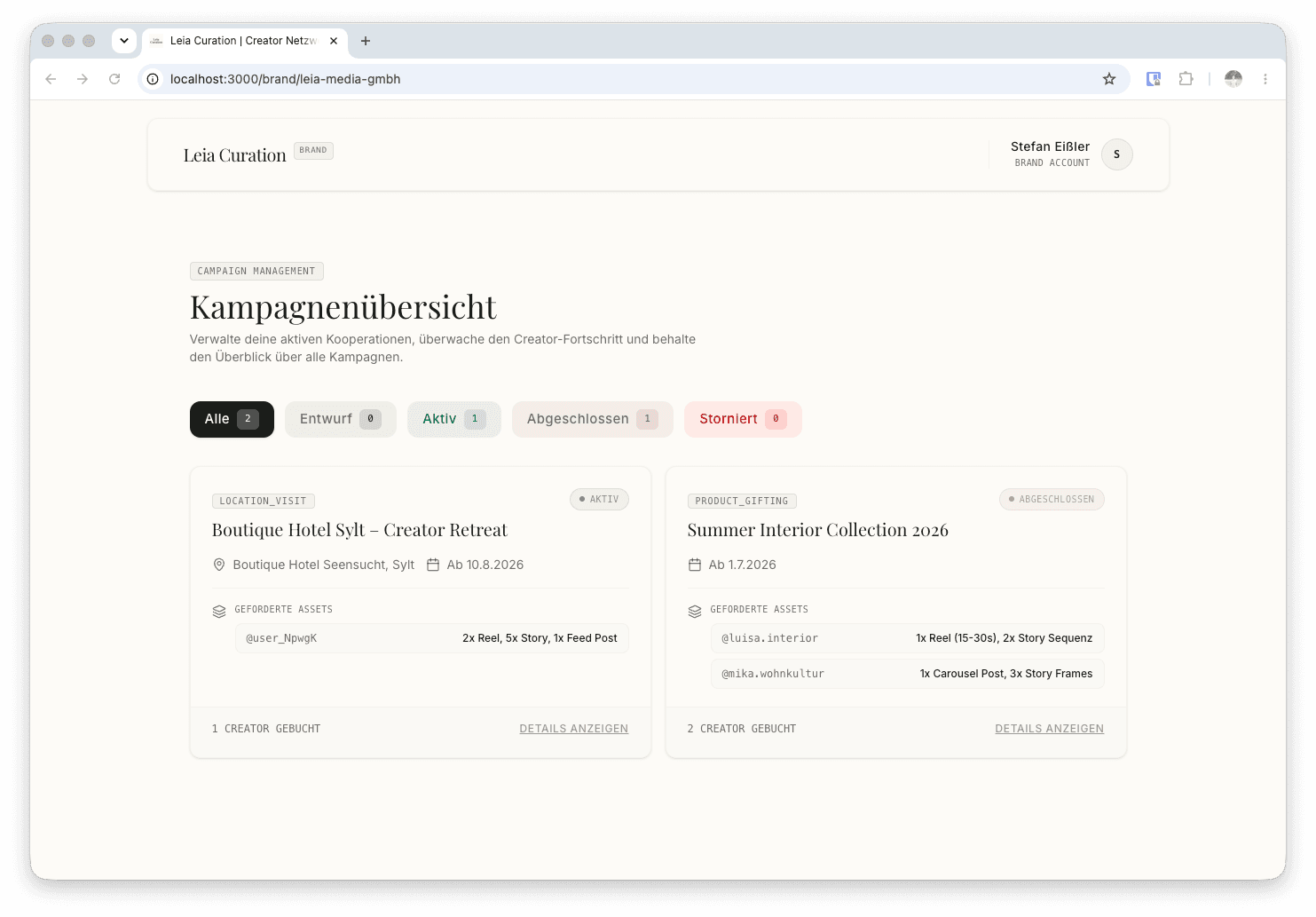
Task: Click the LOCATION_VISIT tag
Action: tap(263, 501)
